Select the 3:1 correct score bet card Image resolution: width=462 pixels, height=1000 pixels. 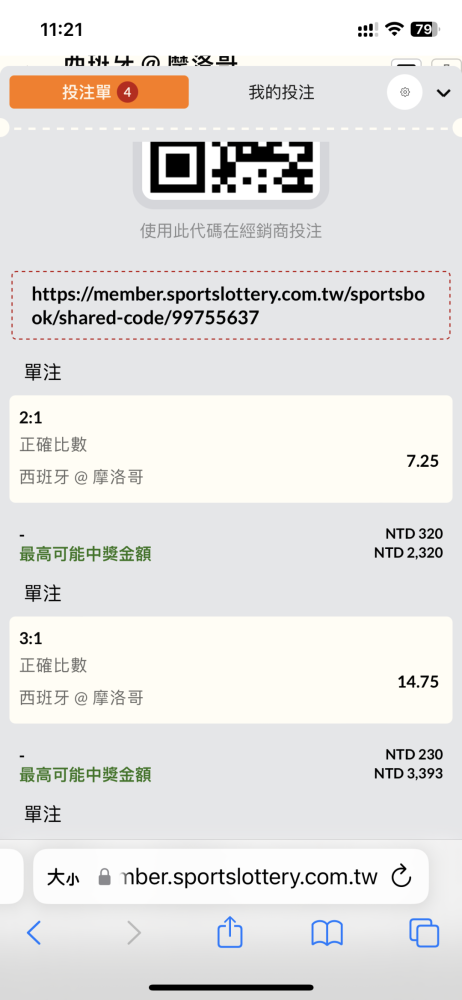231,670
